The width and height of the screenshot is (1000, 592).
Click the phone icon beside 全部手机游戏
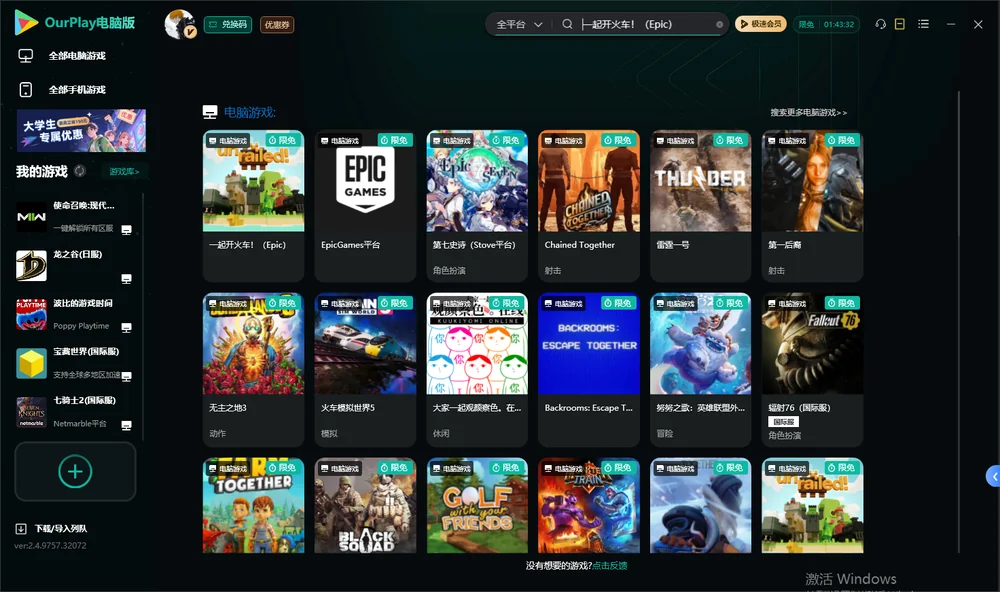point(26,90)
